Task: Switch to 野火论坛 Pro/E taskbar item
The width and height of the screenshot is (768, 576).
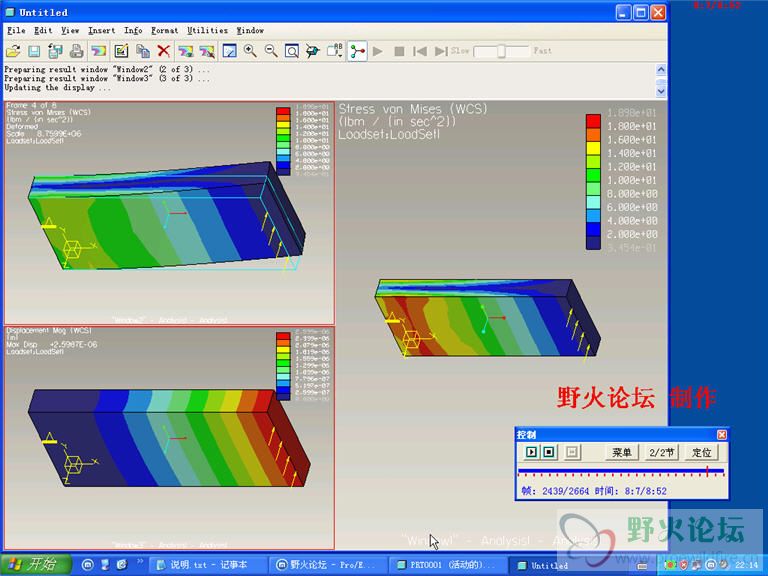Action: pyautogui.click(x=327, y=565)
